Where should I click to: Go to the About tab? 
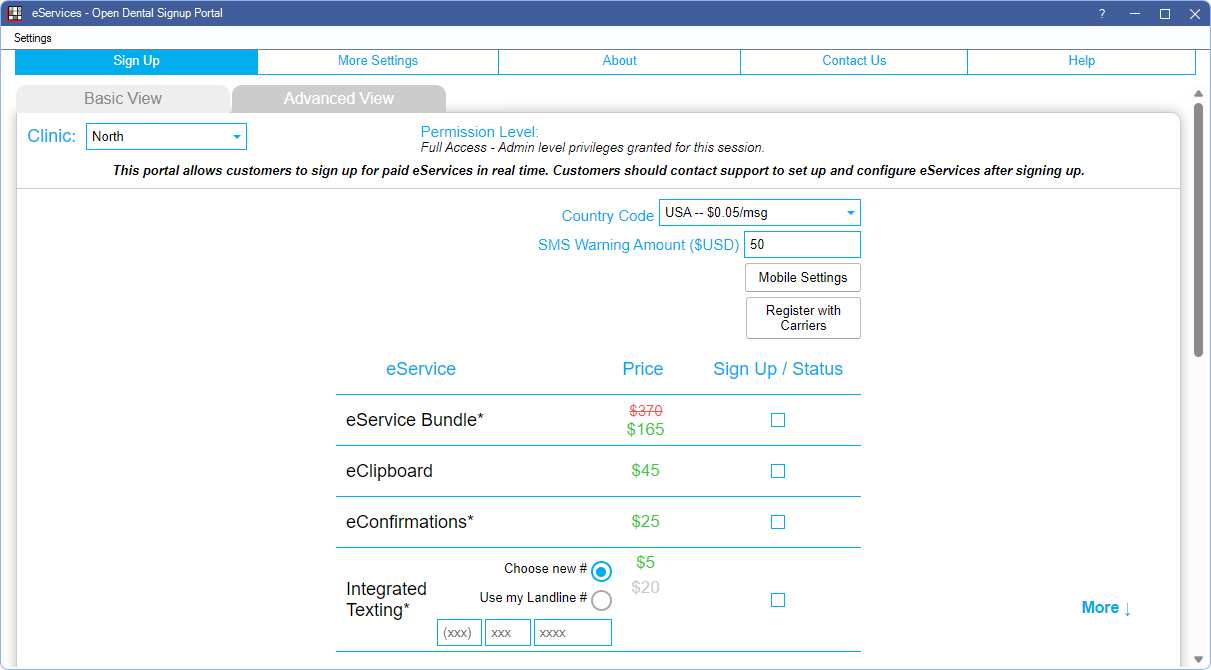tap(620, 61)
